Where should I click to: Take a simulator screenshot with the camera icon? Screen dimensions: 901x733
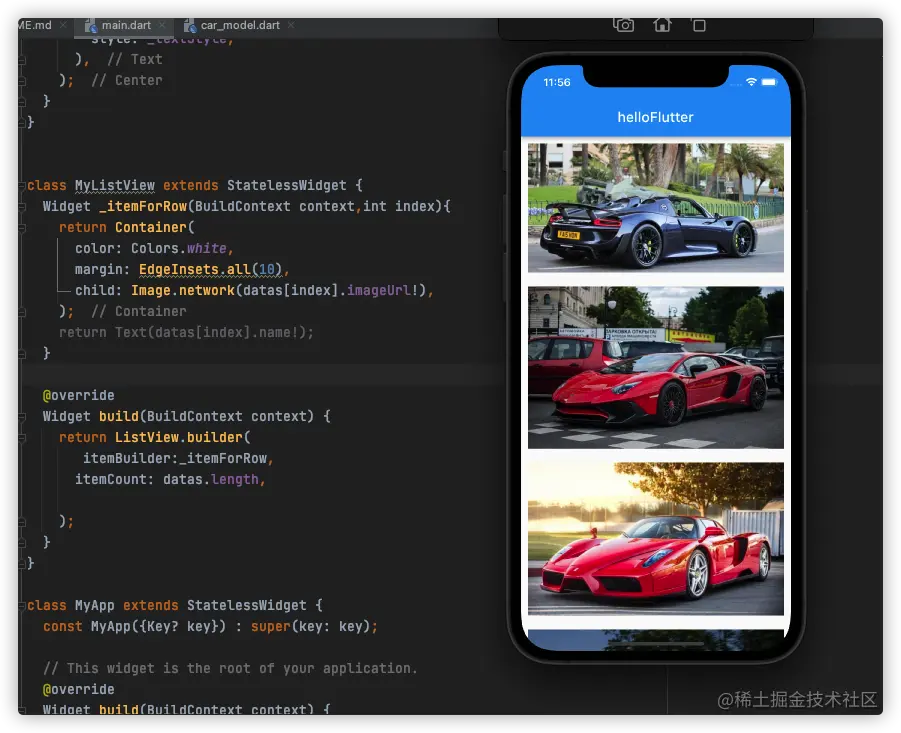[x=623, y=25]
